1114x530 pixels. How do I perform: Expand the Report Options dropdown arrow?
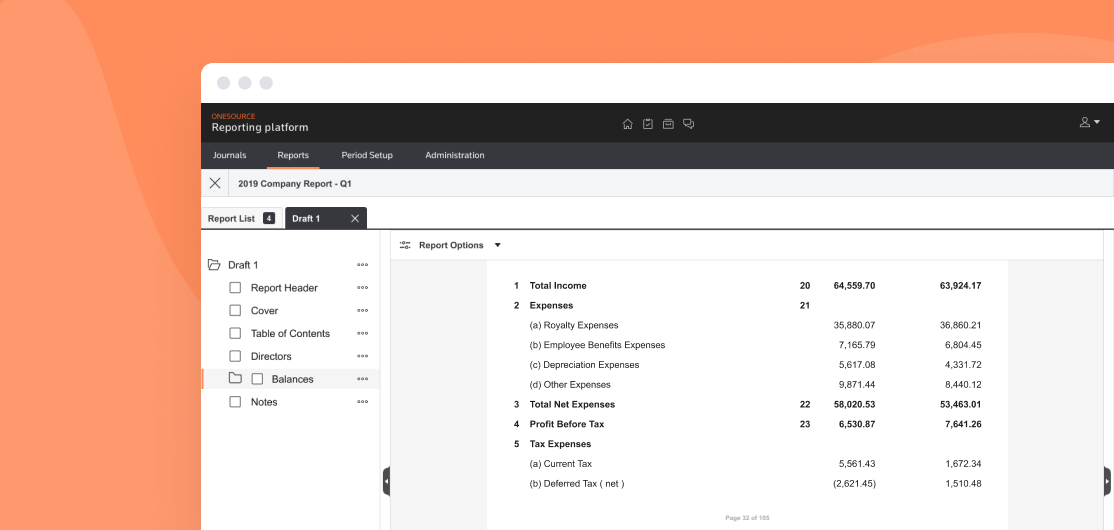click(498, 245)
